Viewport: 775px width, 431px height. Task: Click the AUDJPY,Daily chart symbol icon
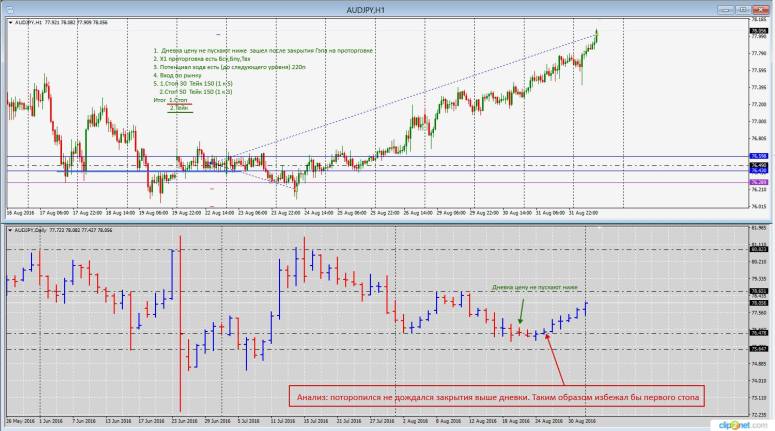click(x=7, y=230)
